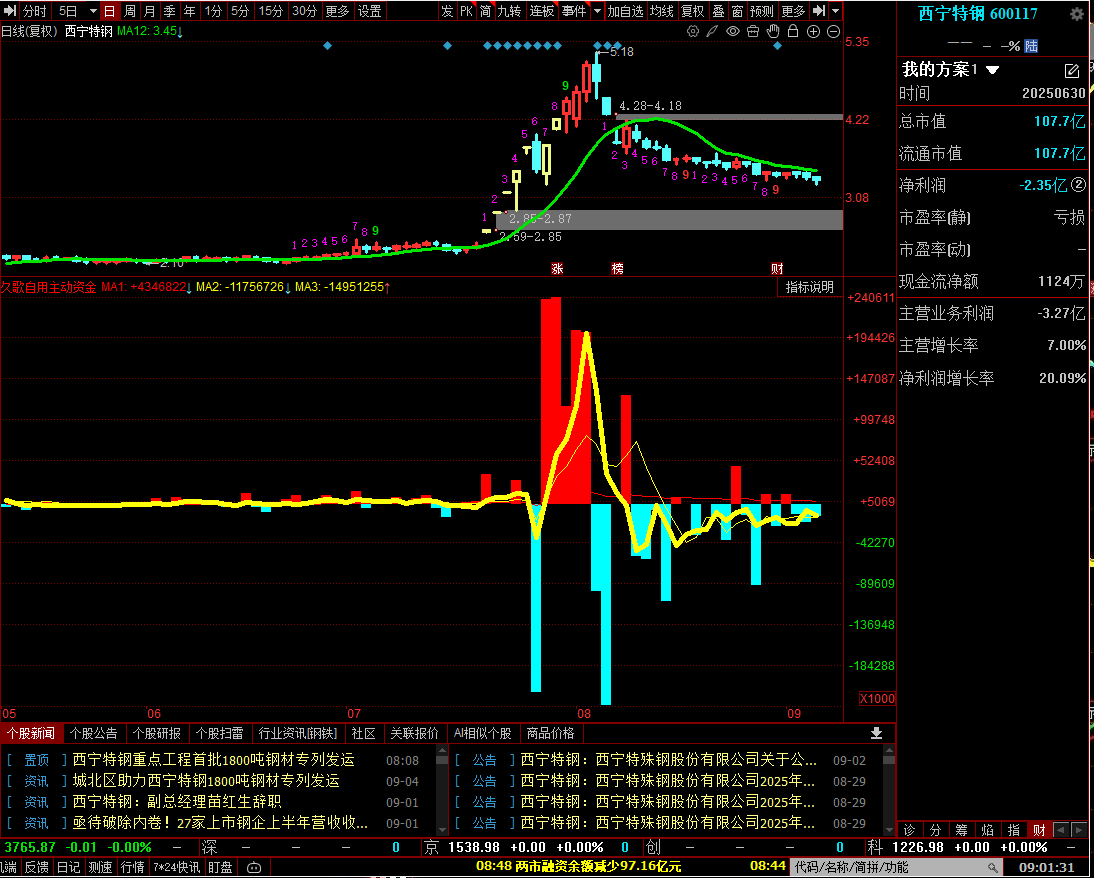The width and height of the screenshot is (1094, 878).
Task: Switch to 15分 chart period
Action: pyautogui.click(x=270, y=11)
